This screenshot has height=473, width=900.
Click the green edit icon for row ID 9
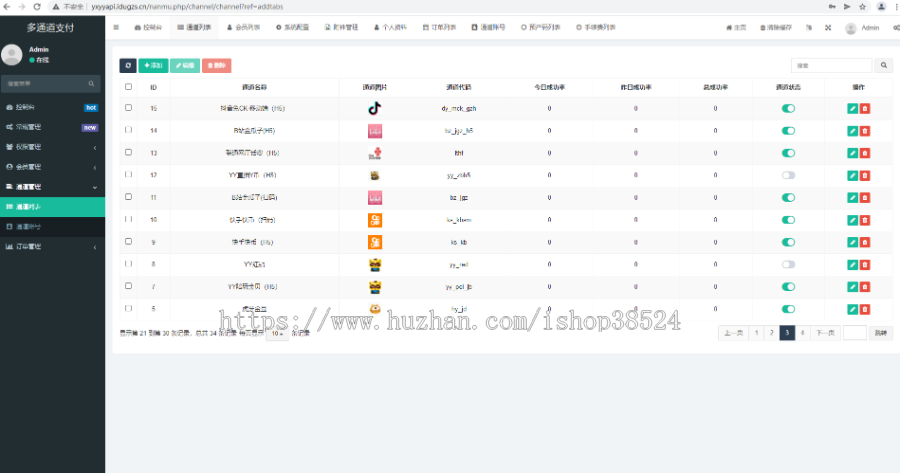[852, 242]
